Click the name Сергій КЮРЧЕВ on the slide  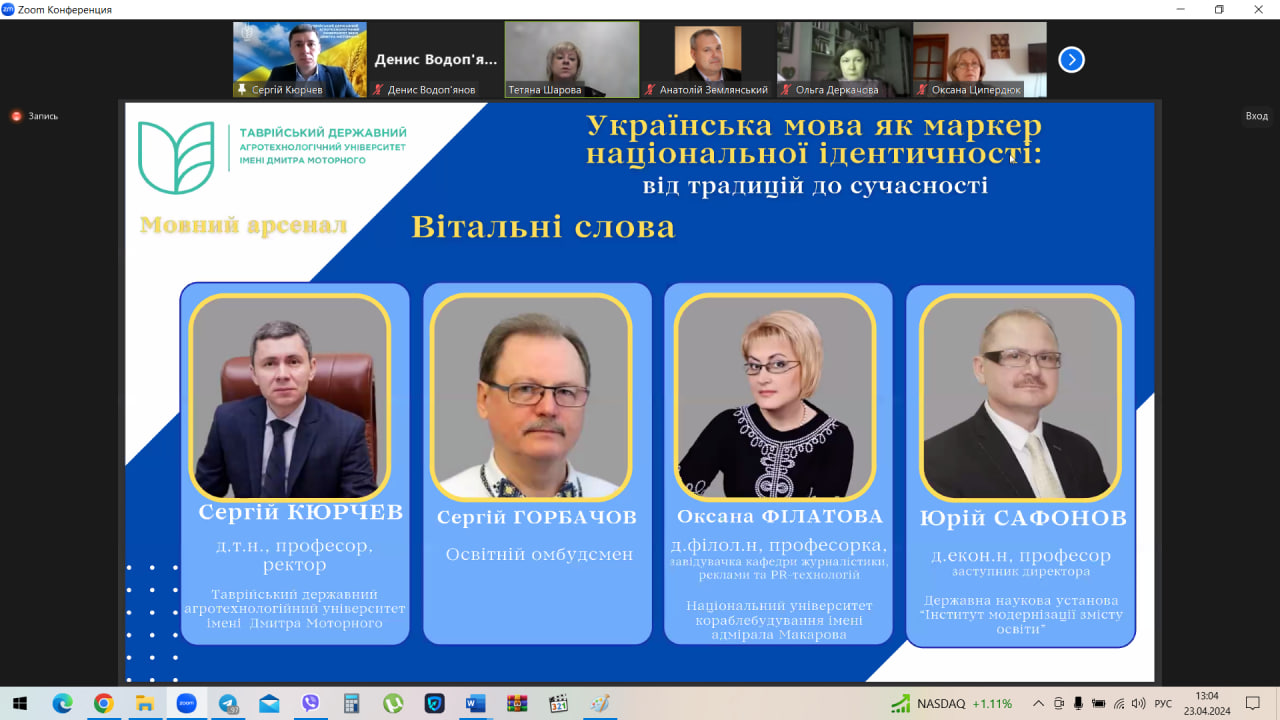point(301,513)
